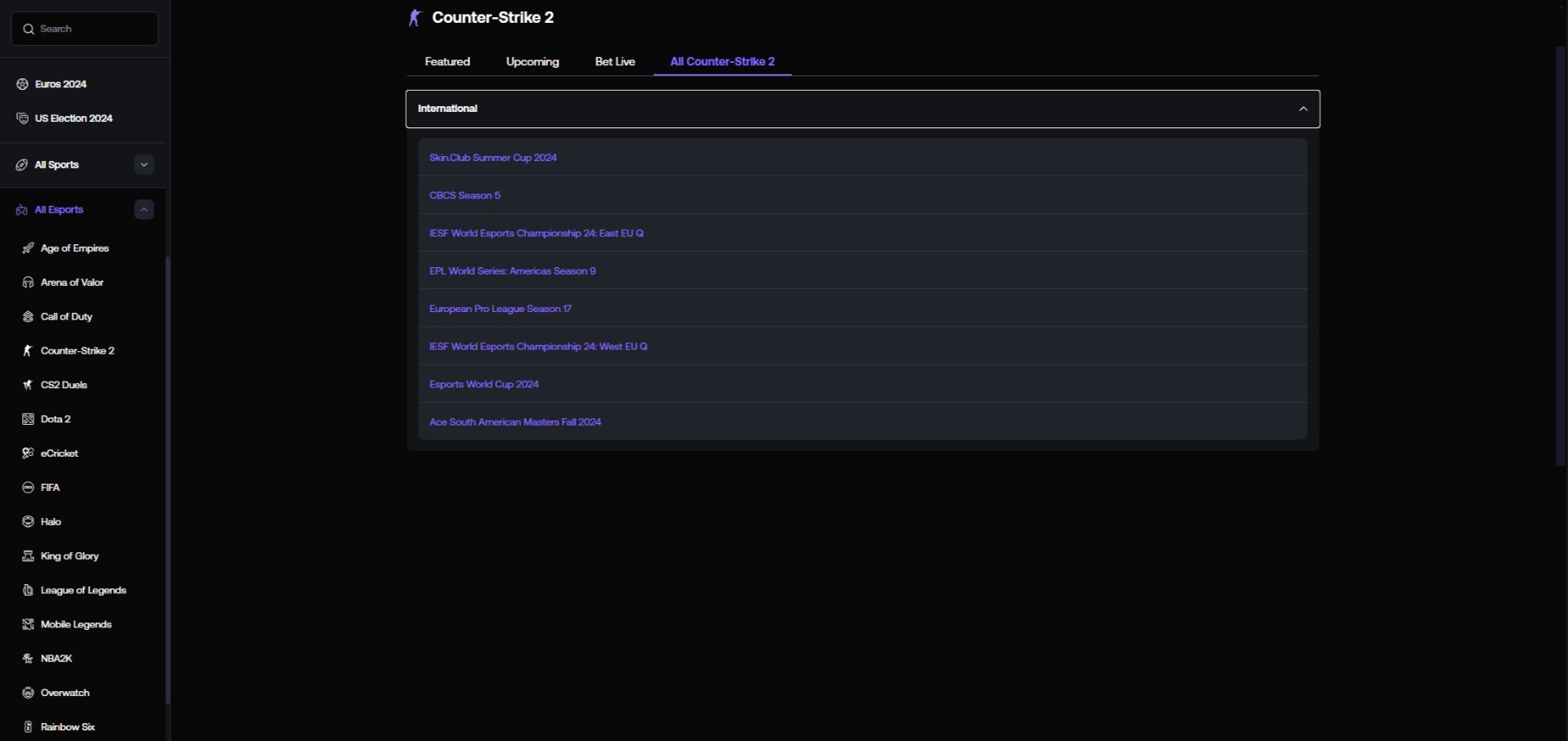This screenshot has height=741, width=1568.
Task: Choose Dota 2 from esports list
Action: 56,419
